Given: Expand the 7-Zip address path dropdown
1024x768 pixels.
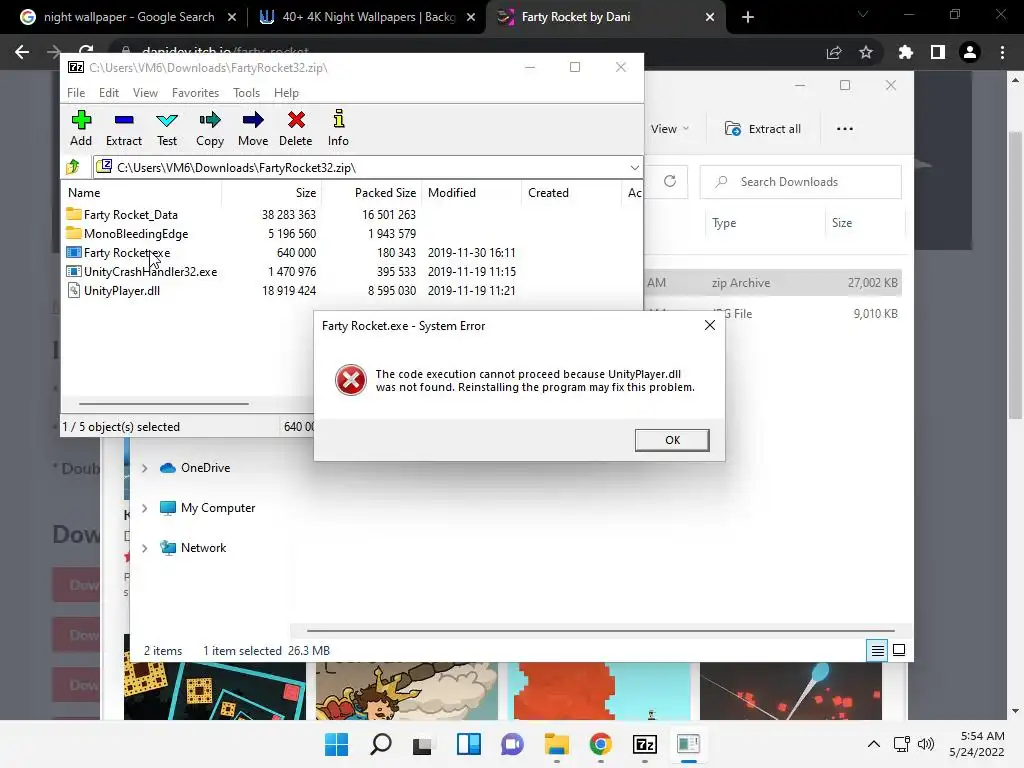Looking at the screenshot, I should (x=634, y=168).
